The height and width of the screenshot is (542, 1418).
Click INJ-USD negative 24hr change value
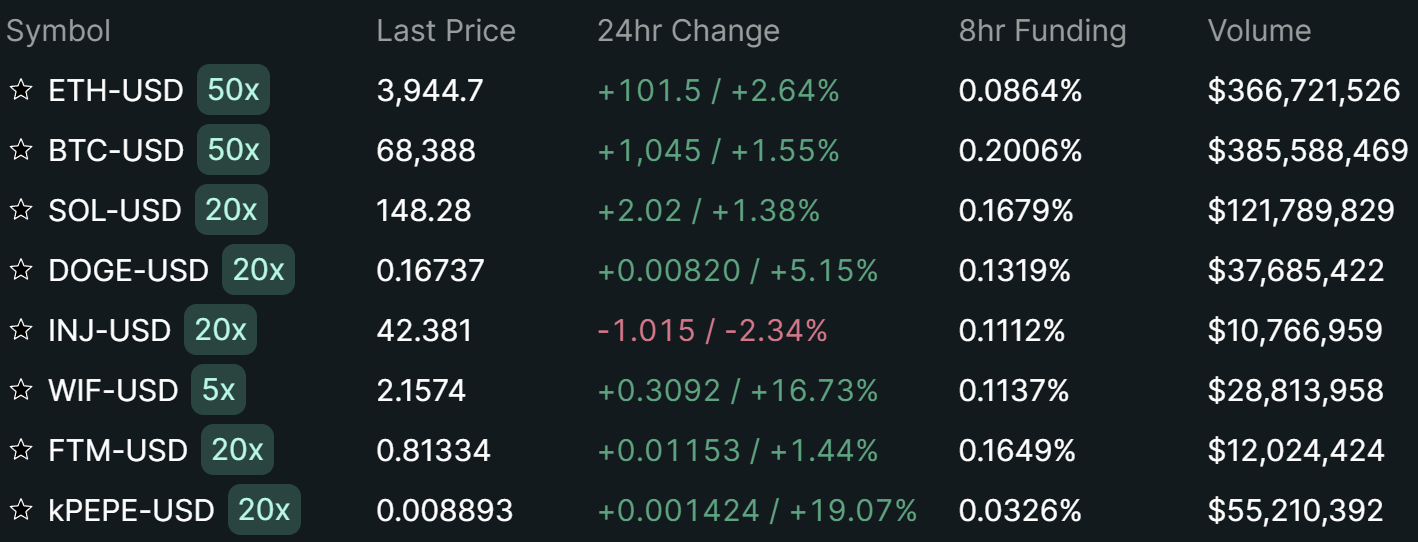pos(712,331)
